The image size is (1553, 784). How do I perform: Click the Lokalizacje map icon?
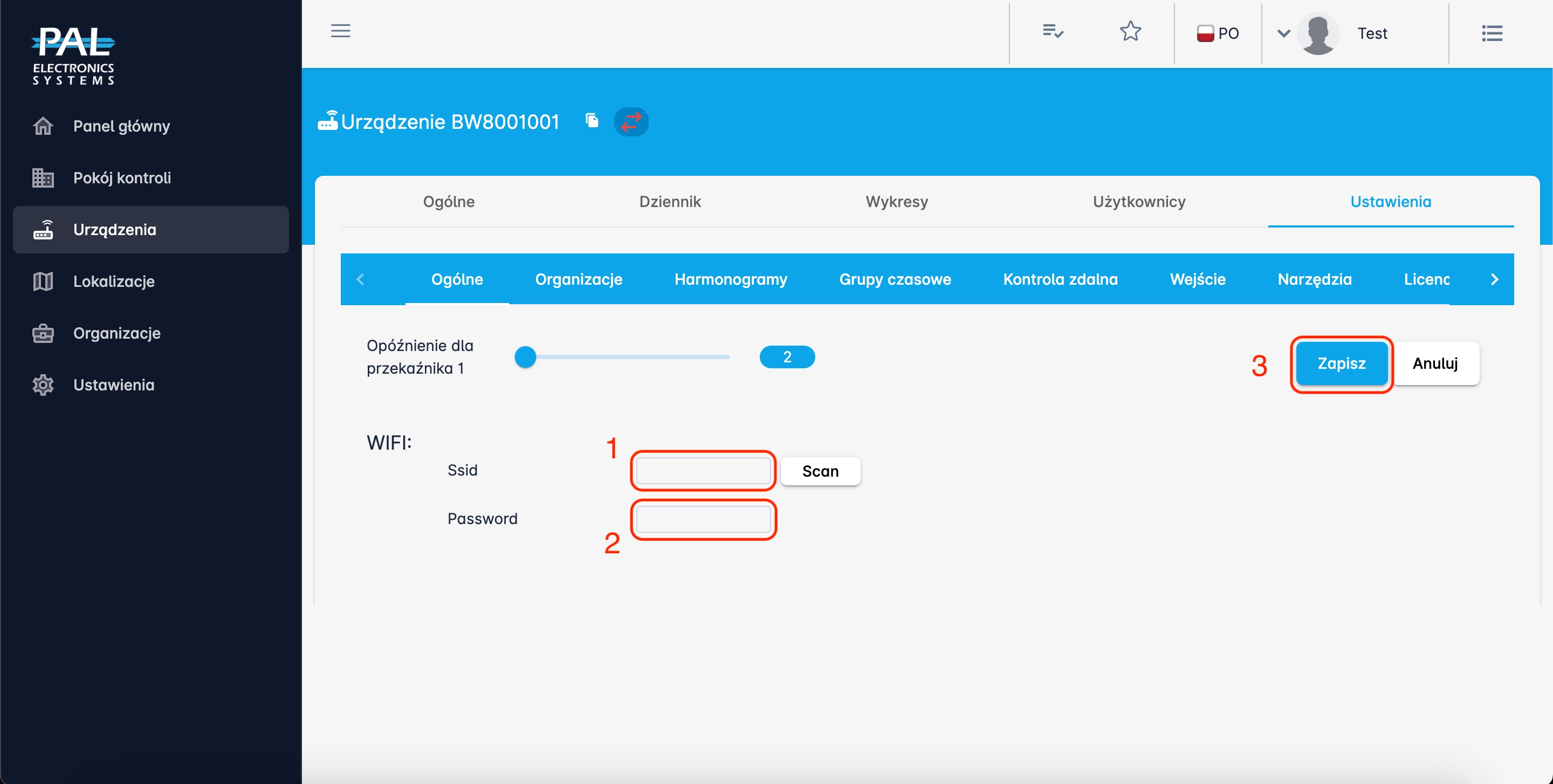click(x=43, y=281)
